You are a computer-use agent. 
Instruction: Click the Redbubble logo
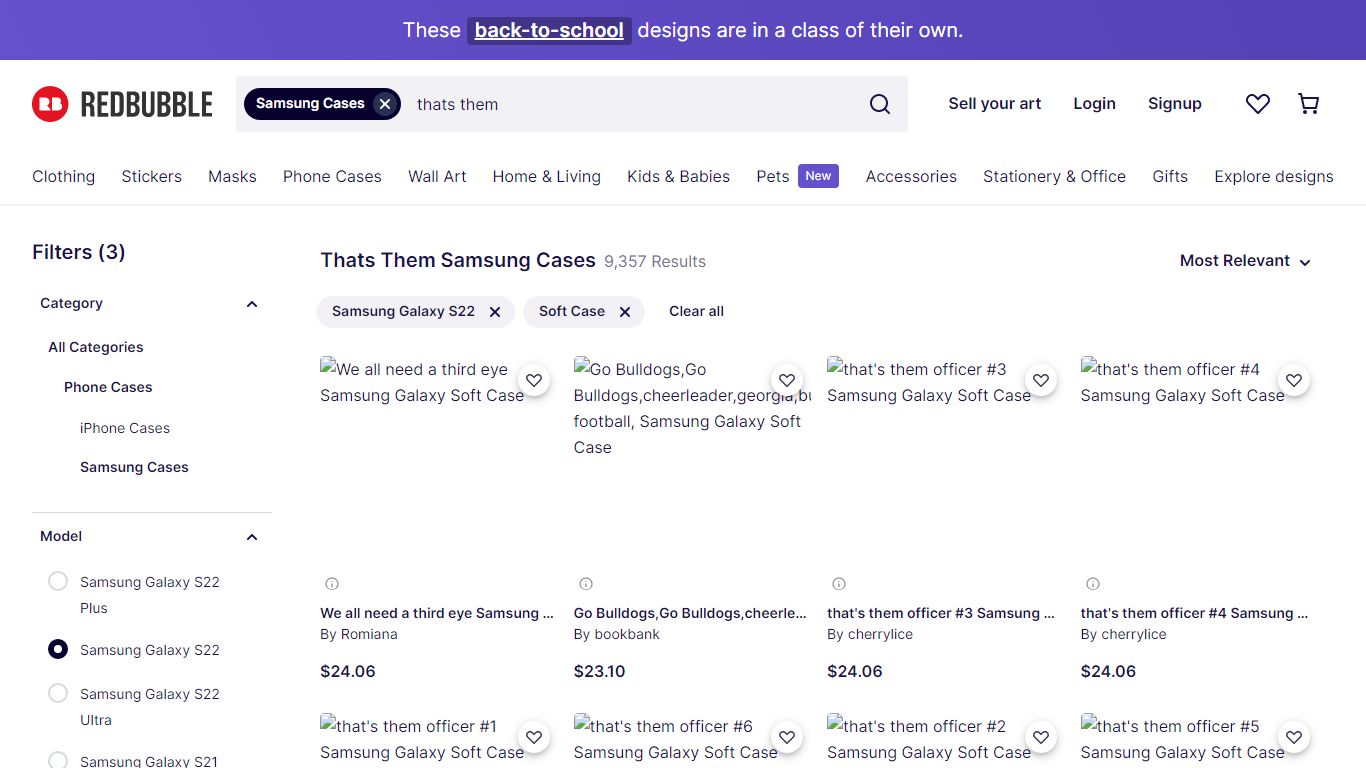click(122, 104)
